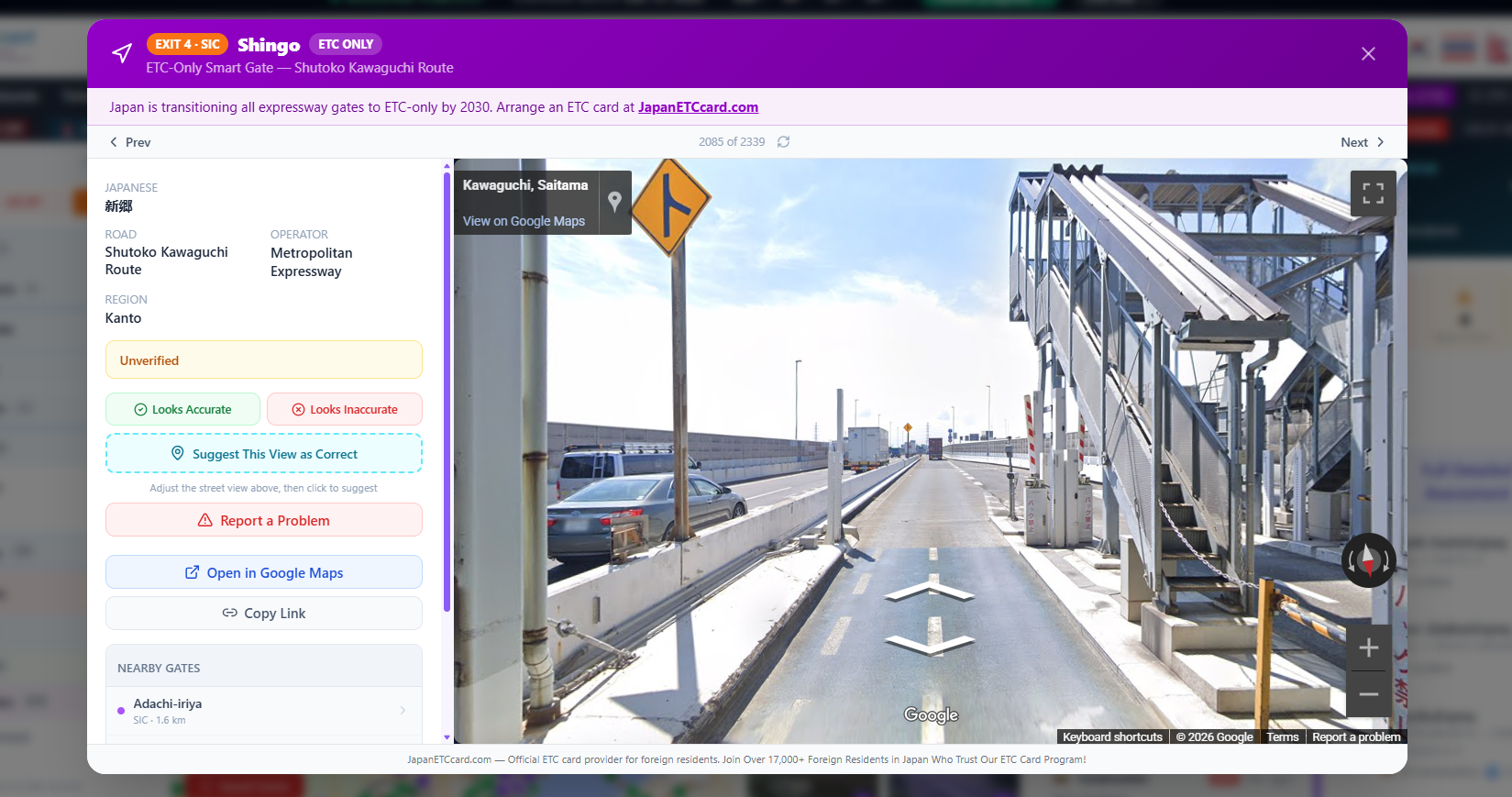
Task: Click the ETC ONLY badge
Action: point(346,44)
